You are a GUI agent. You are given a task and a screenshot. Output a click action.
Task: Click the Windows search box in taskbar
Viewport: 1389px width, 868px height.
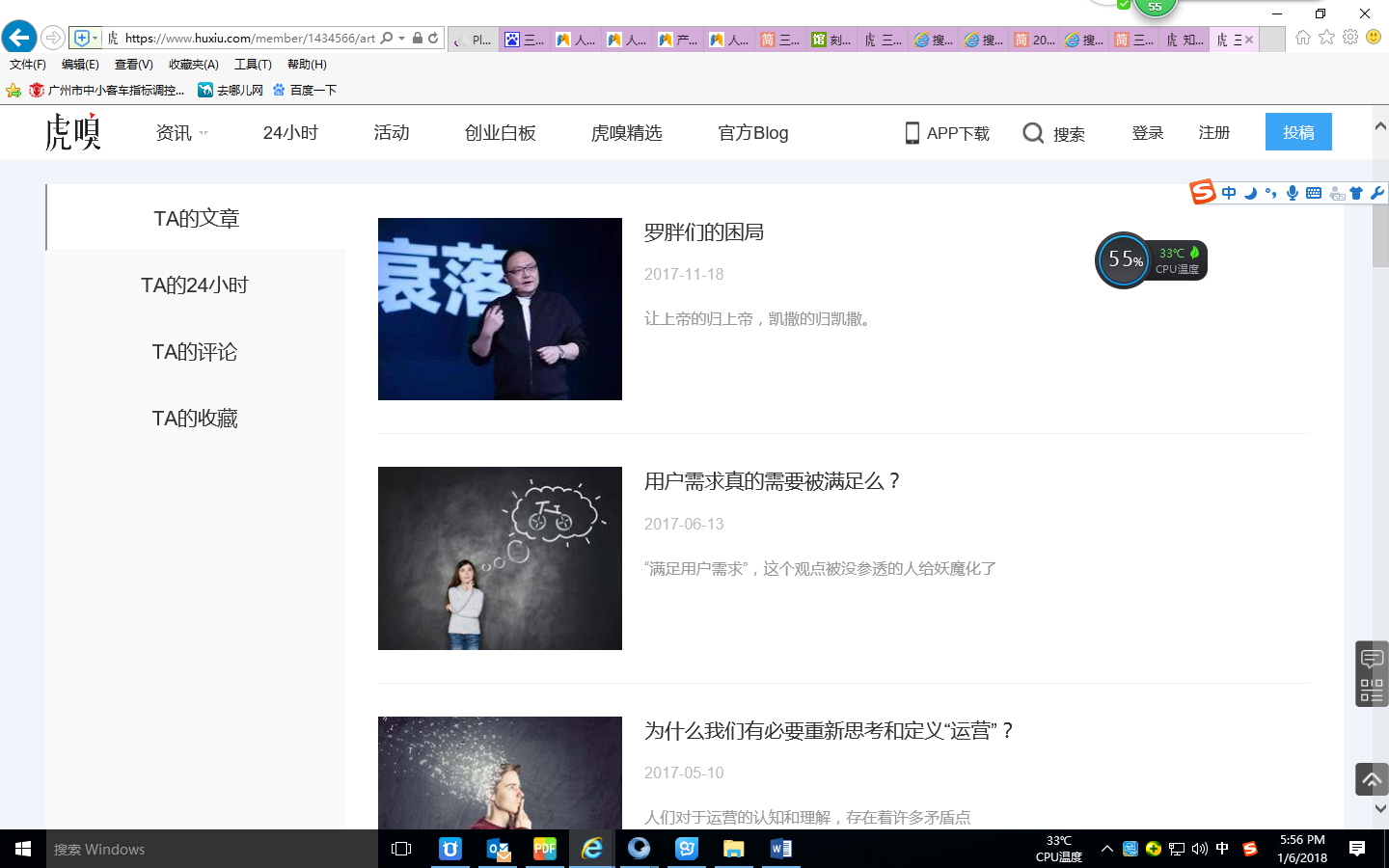point(212,849)
